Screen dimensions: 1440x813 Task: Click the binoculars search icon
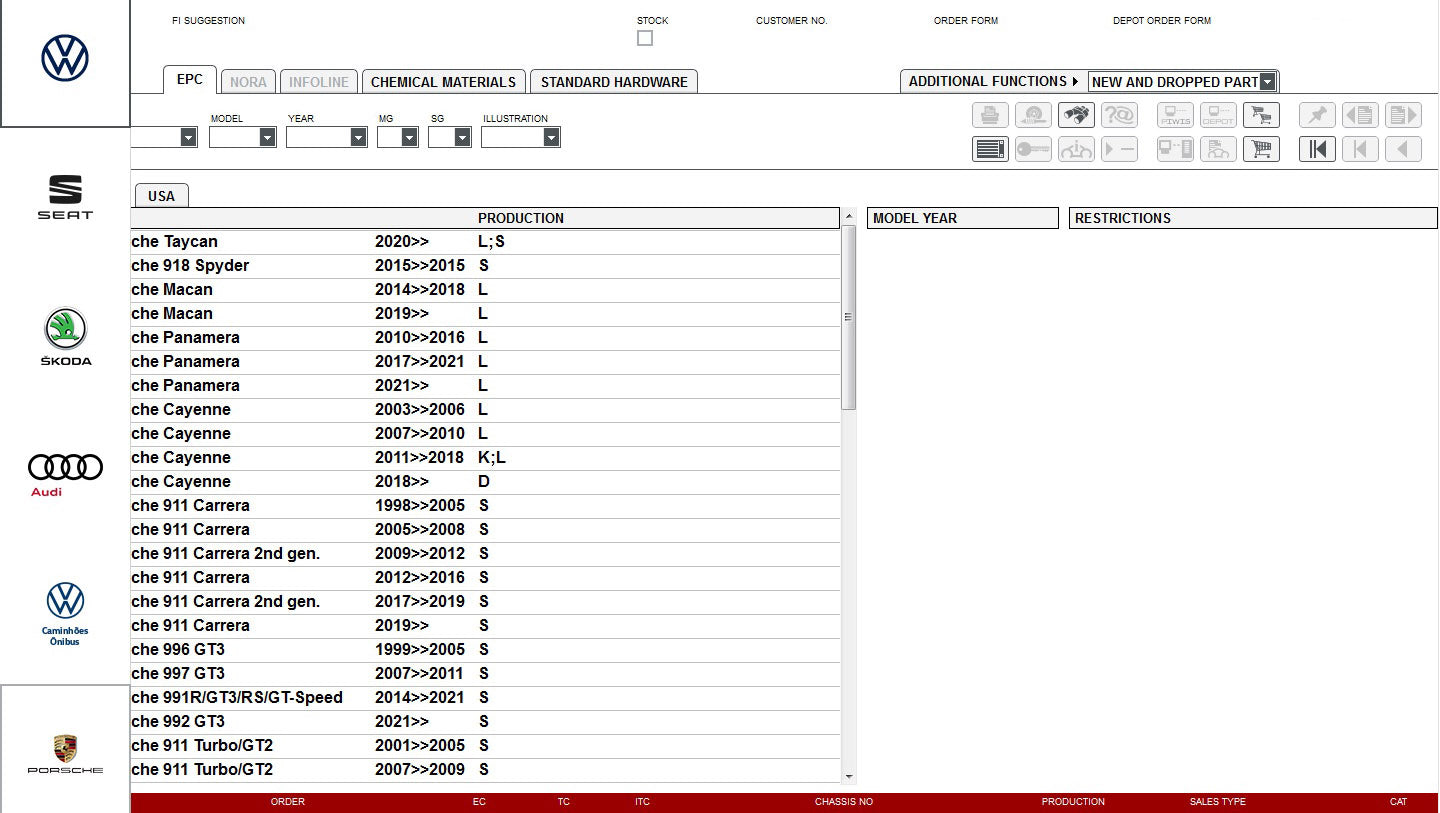1076,116
